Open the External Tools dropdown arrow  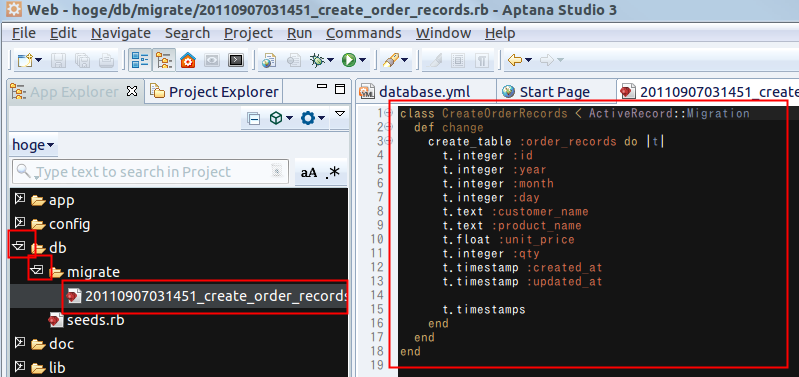click(x=405, y=61)
